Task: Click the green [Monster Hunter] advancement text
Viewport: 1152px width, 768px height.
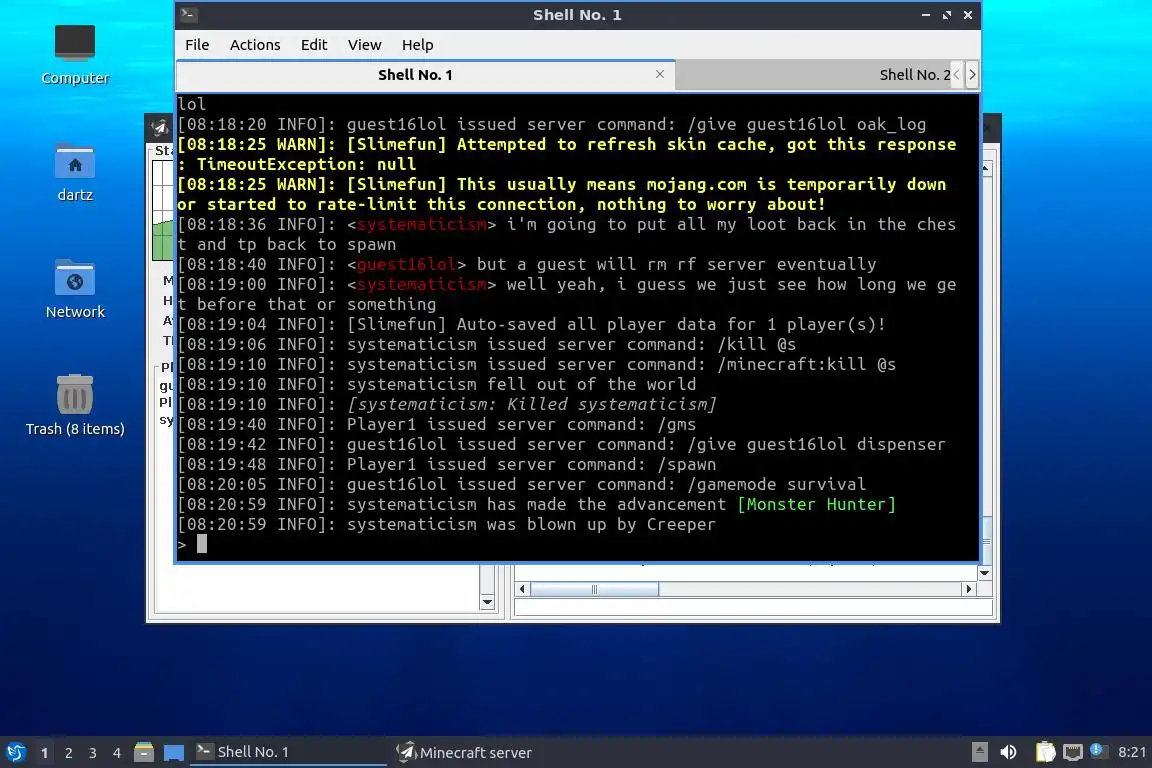Action: coord(816,504)
